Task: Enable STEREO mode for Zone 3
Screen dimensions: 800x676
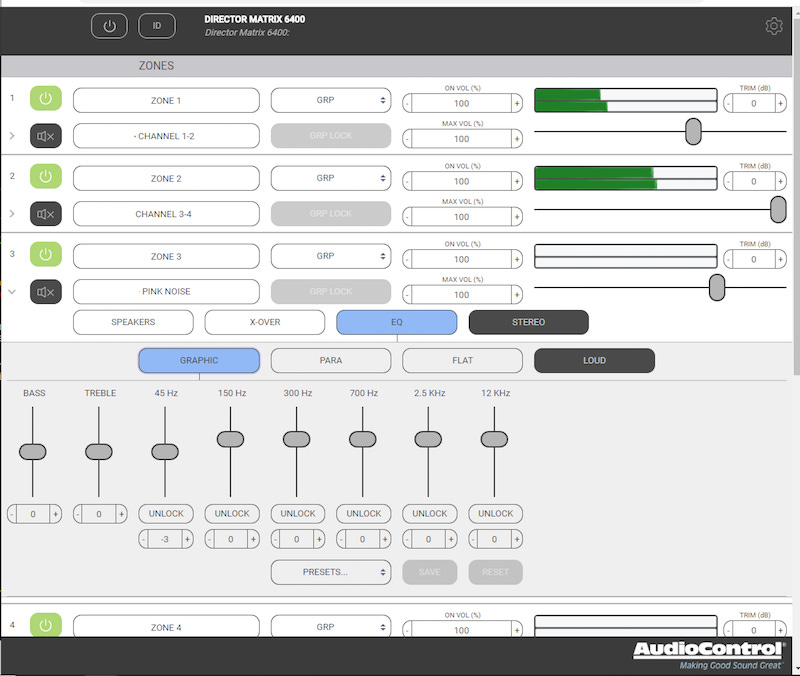Action: click(x=528, y=322)
